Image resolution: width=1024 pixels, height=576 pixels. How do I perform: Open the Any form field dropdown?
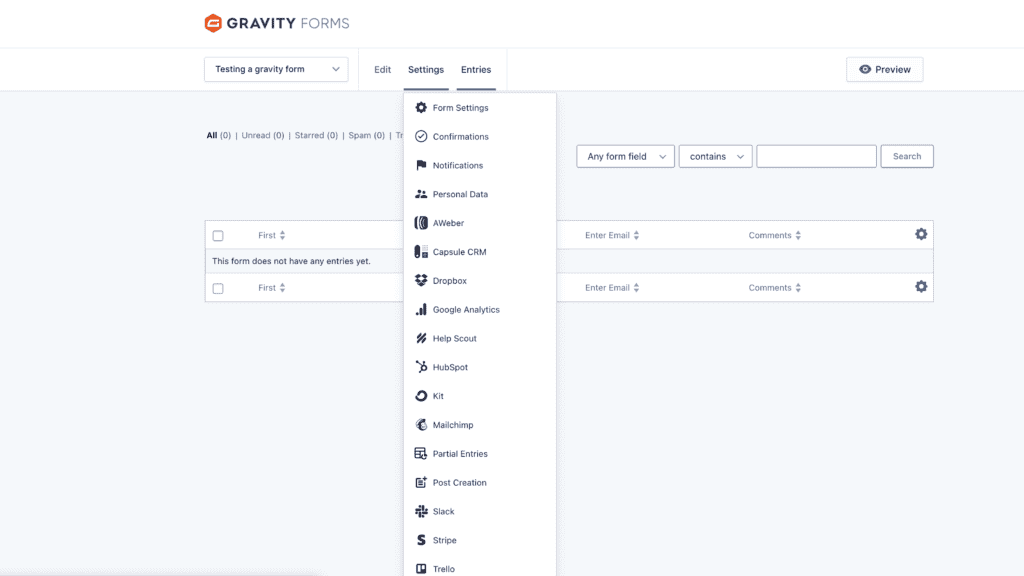(x=626, y=156)
